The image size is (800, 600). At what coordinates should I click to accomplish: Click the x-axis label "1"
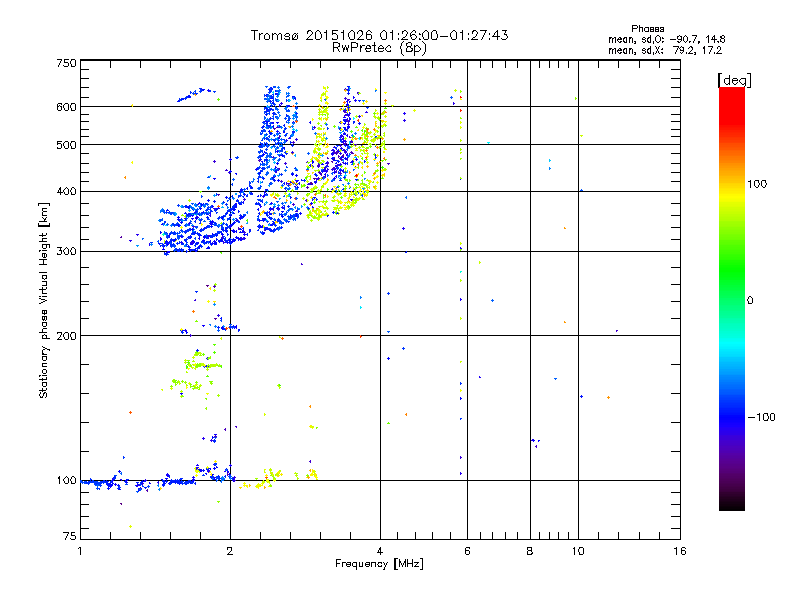[x=80, y=551]
